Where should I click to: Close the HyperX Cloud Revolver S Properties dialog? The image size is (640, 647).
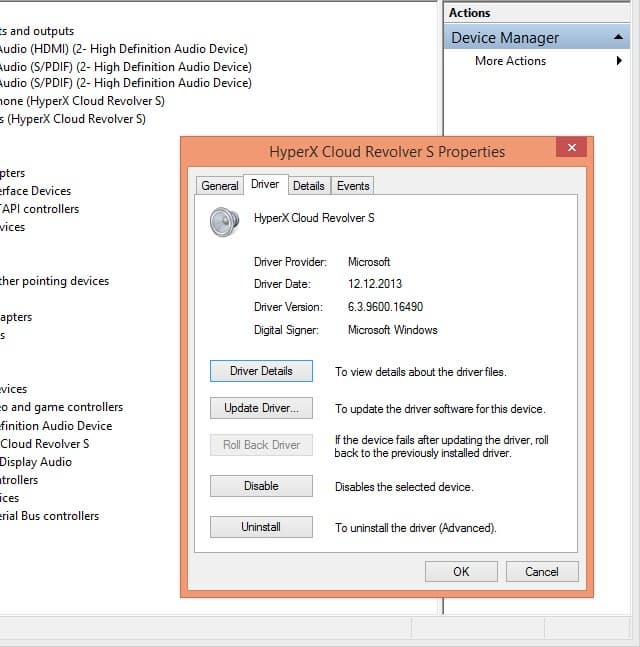click(x=571, y=147)
